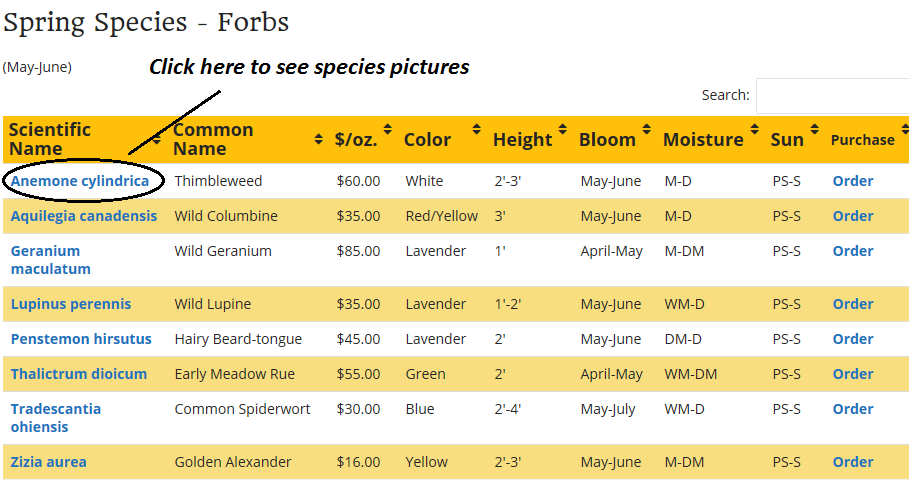Sort by Moisture column arrows

pyautogui.click(x=754, y=129)
